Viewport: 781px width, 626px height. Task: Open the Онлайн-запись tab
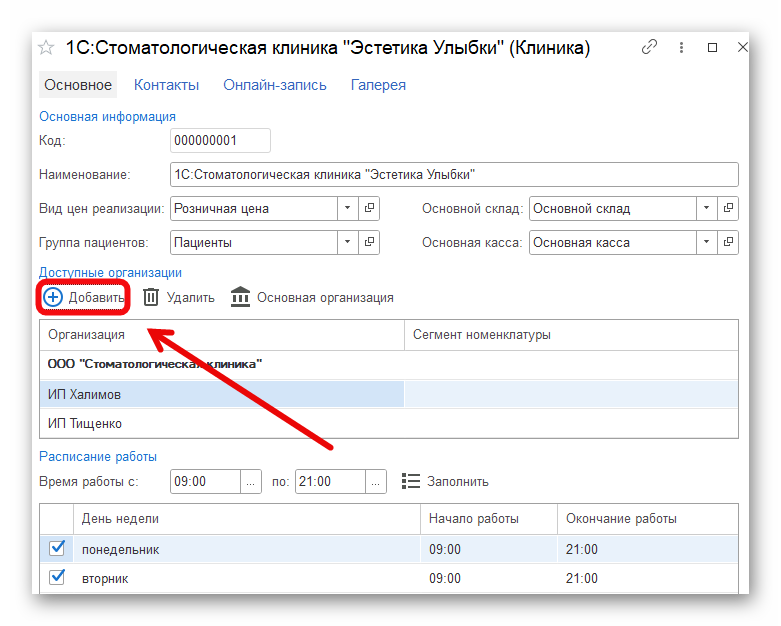(274, 85)
